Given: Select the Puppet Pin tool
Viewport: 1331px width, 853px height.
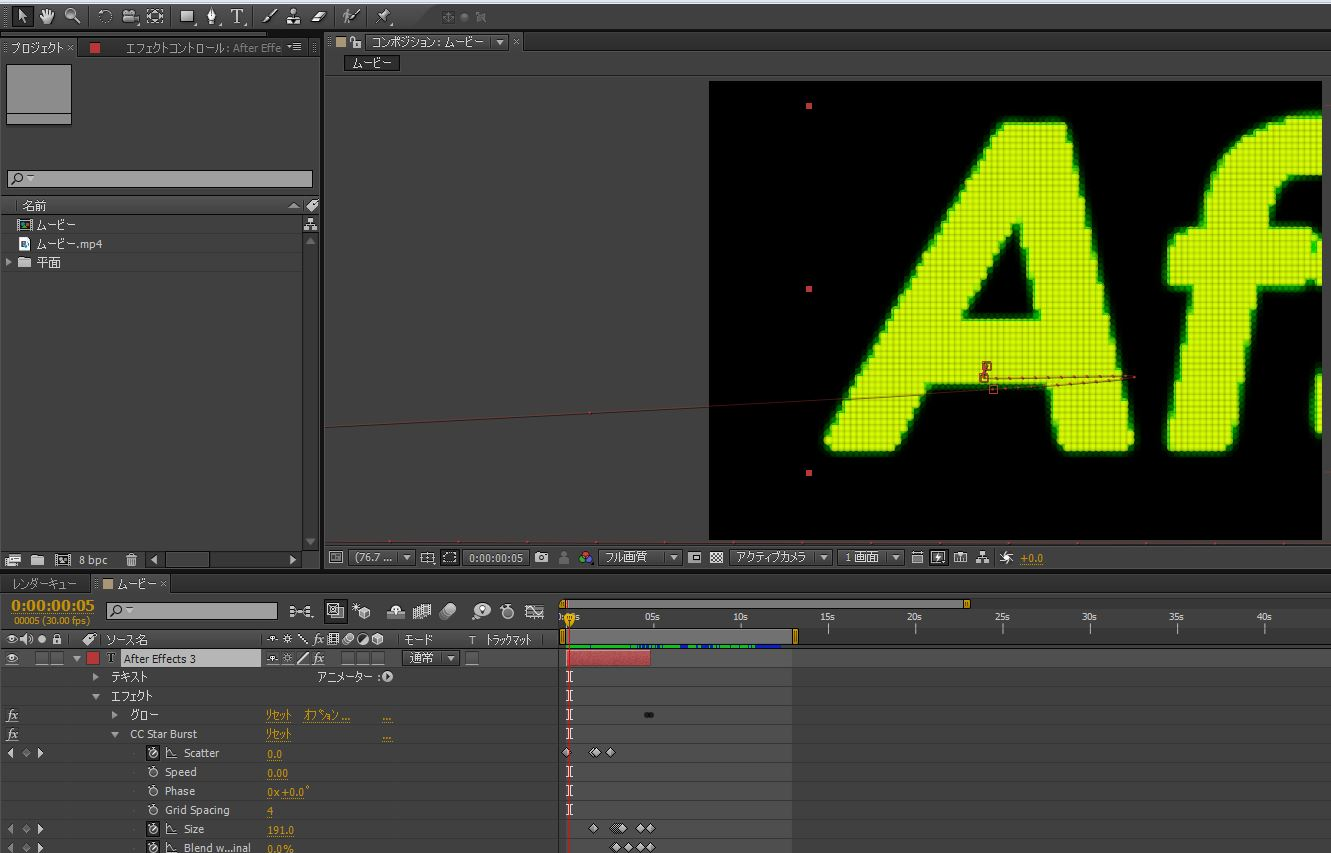Looking at the screenshot, I should [x=383, y=16].
